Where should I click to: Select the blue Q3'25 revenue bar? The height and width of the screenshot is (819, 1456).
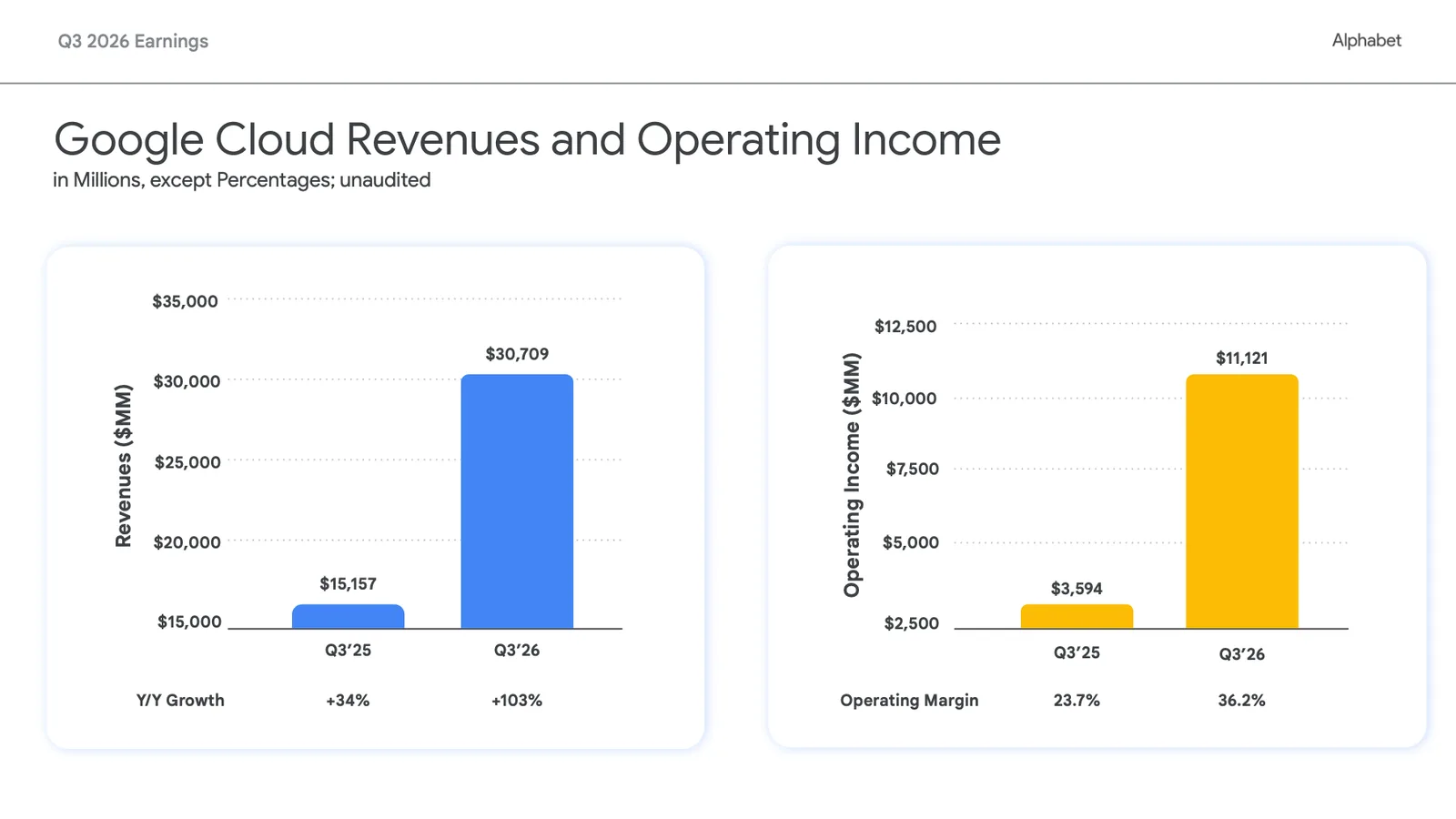point(348,616)
